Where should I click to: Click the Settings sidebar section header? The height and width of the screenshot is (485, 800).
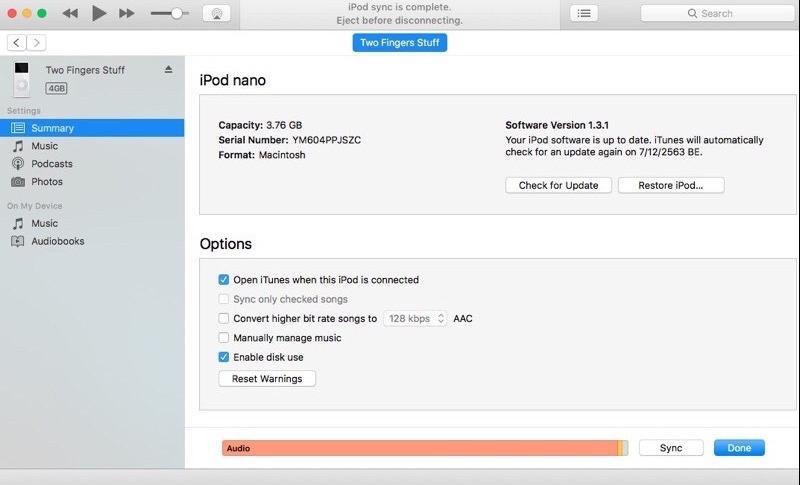click(x=23, y=111)
